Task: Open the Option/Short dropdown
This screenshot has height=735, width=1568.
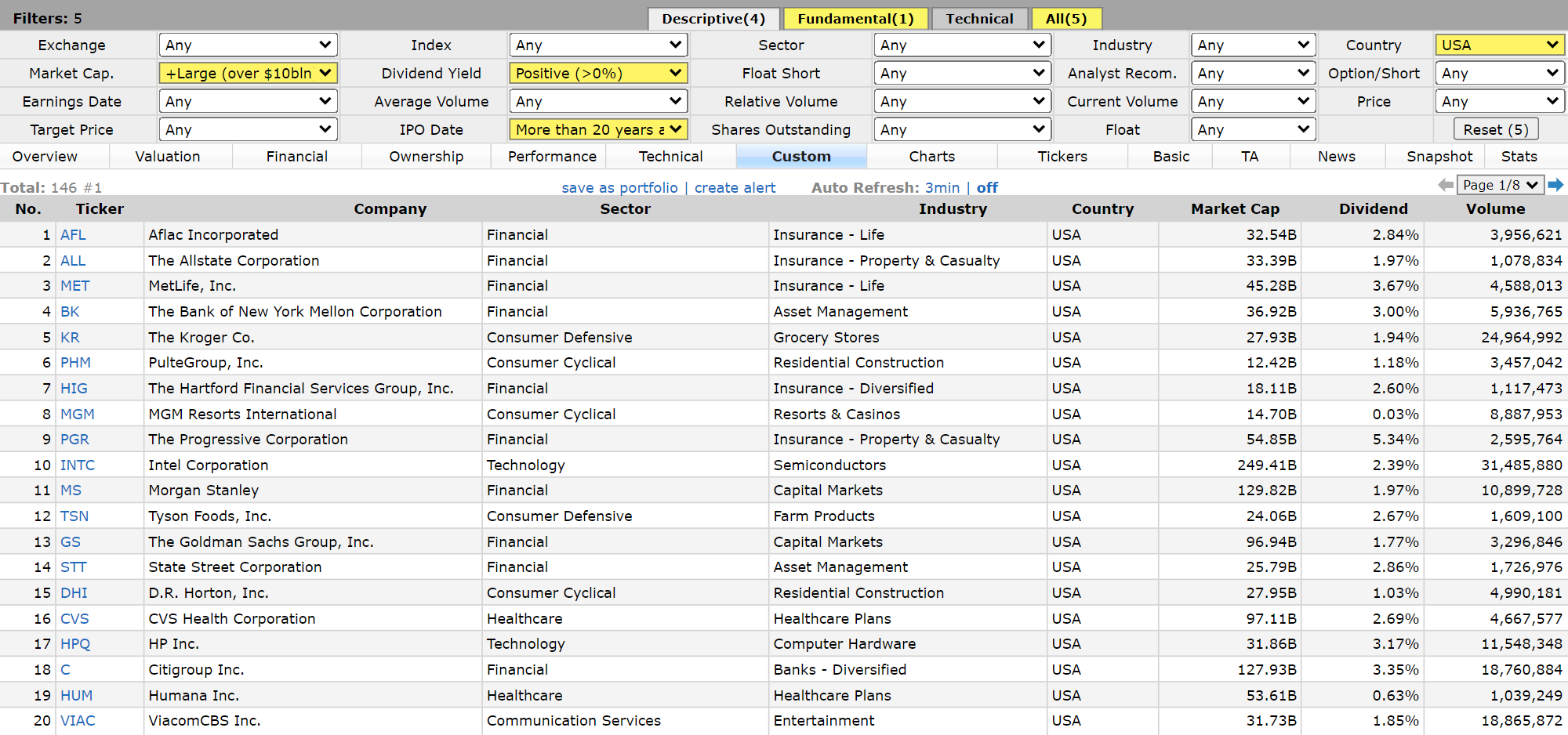Action: [x=1500, y=73]
